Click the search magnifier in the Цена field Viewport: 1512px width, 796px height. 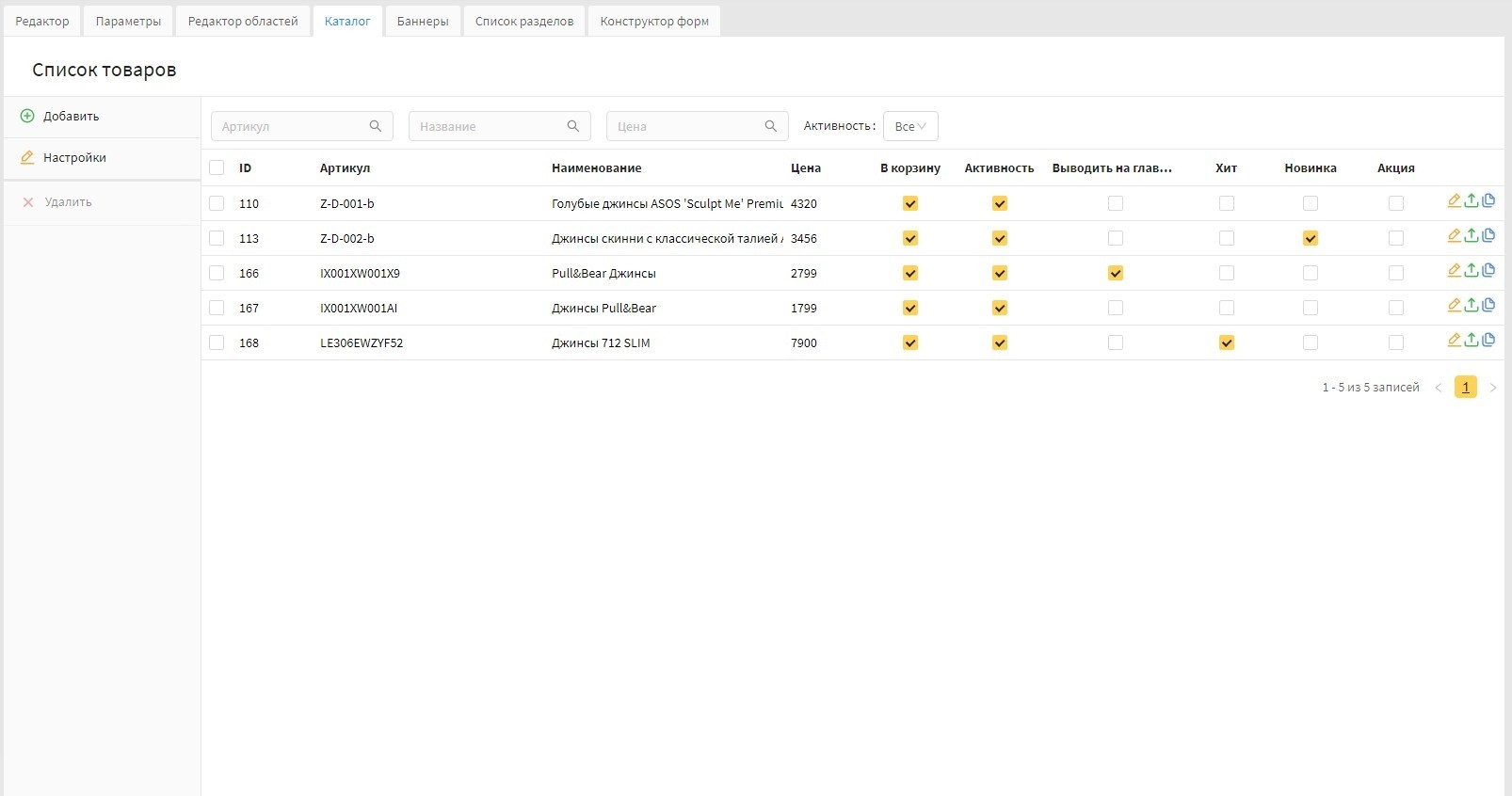pyautogui.click(x=771, y=126)
